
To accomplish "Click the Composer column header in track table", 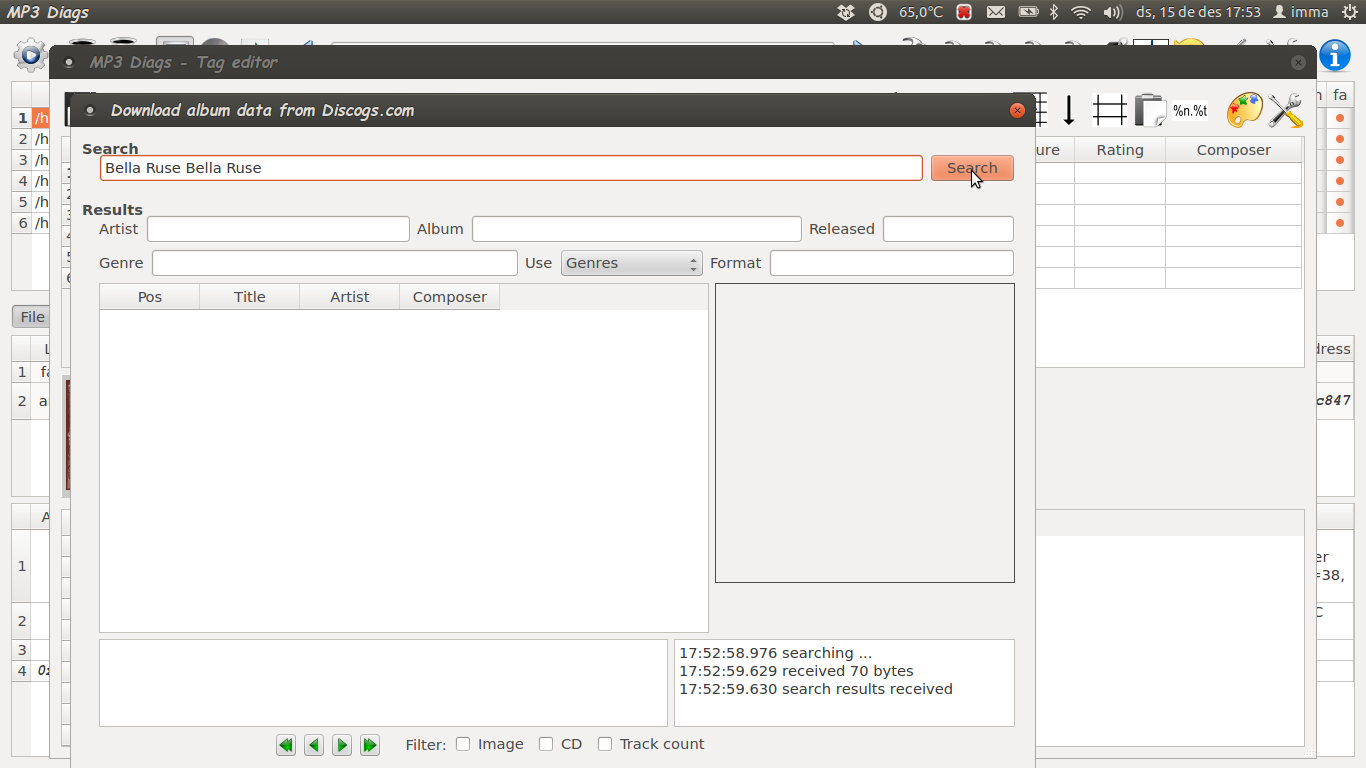I will pos(450,297).
